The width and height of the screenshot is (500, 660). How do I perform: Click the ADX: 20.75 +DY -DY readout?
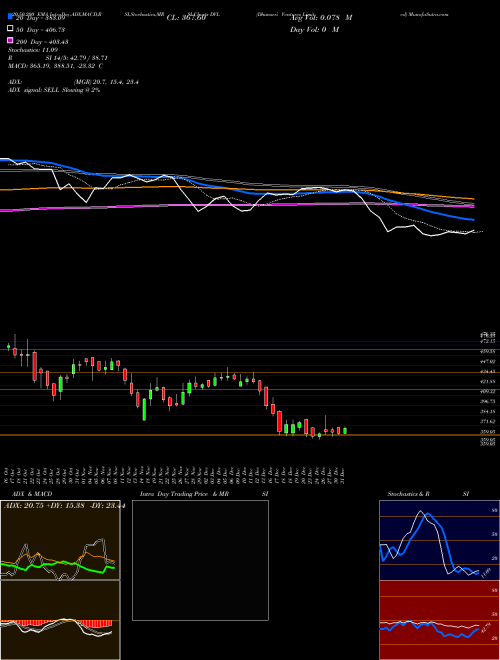[64, 506]
